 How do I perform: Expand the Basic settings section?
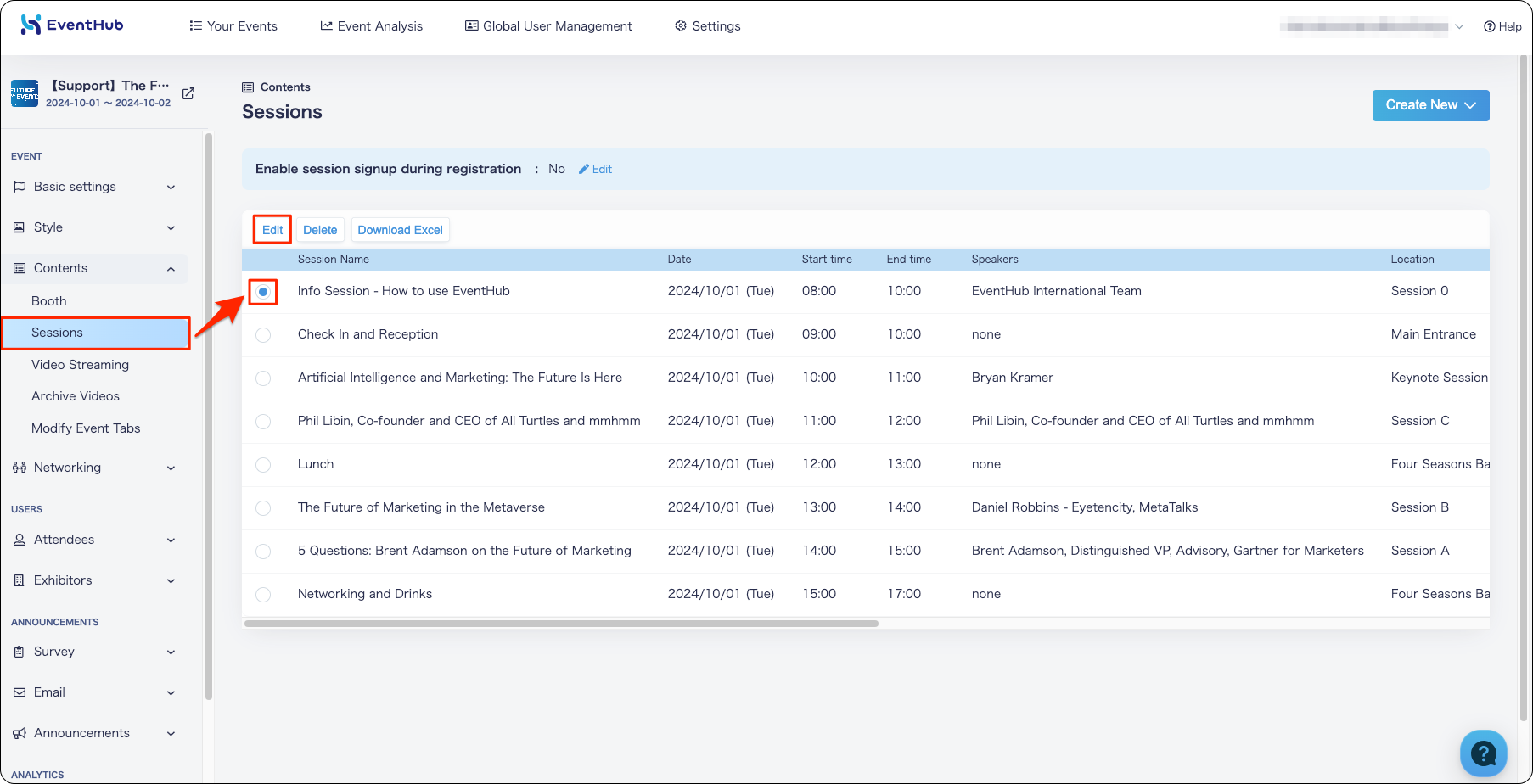(95, 187)
